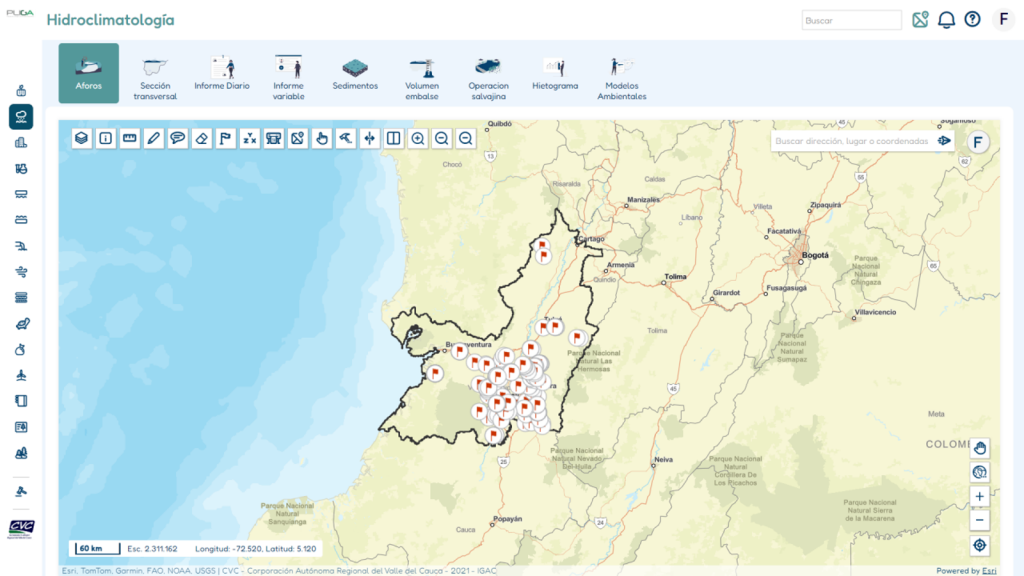Image resolution: width=1024 pixels, height=576 pixels.
Task: Click the Bogotá city label
Action: point(815,255)
